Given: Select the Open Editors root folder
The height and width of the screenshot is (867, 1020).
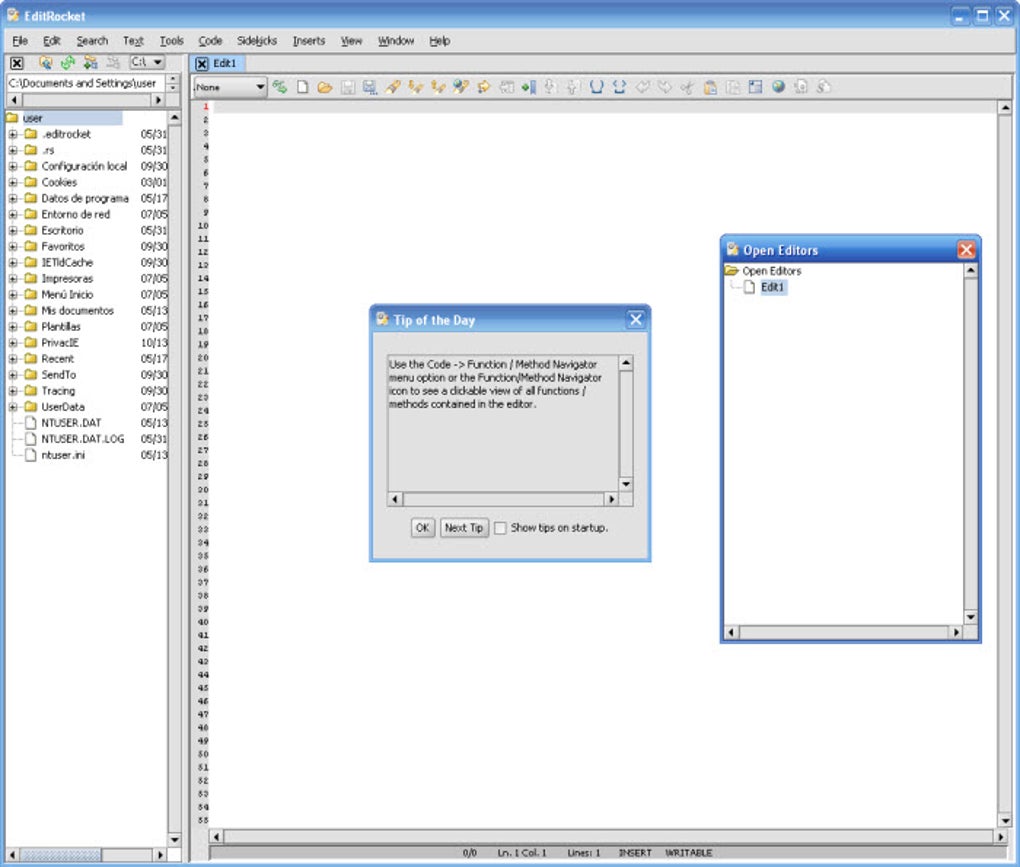Looking at the screenshot, I should [772, 271].
